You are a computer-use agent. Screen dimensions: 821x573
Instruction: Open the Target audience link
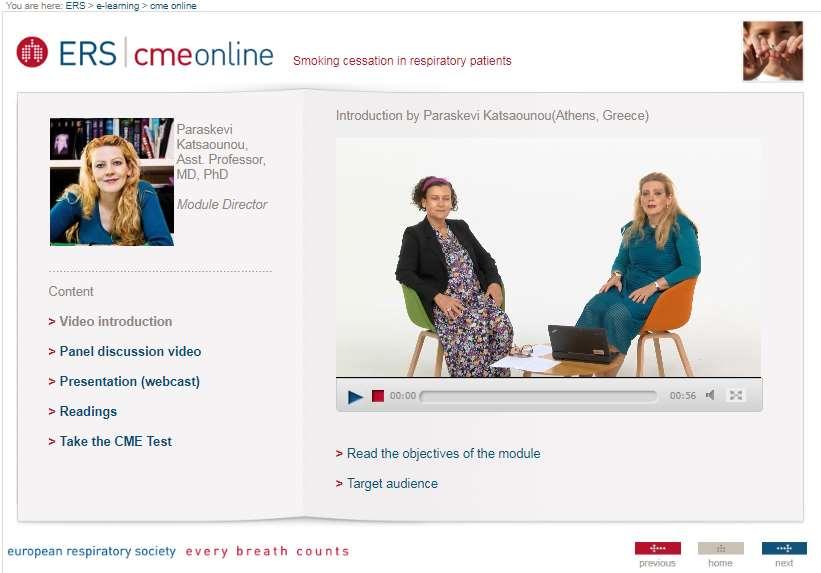pos(392,483)
